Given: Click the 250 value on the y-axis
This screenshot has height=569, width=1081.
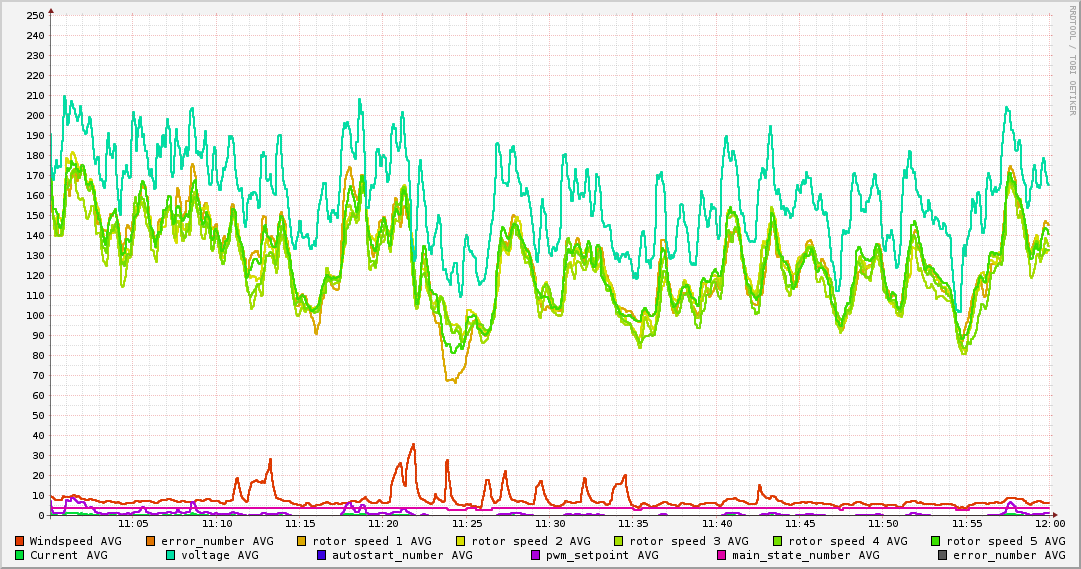Looking at the screenshot, I should point(35,16).
